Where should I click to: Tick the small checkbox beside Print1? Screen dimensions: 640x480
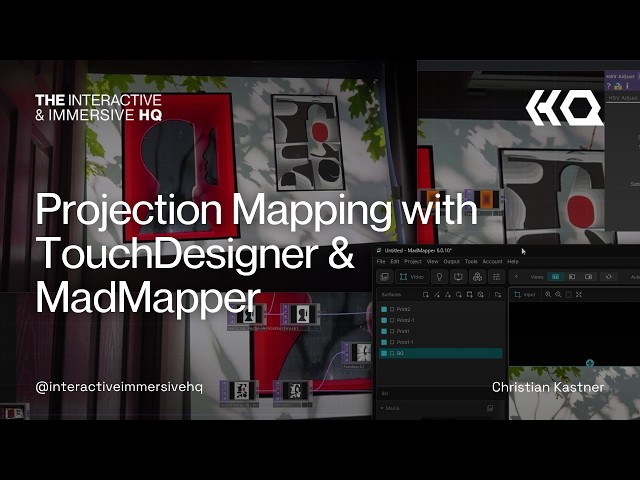click(x=392, y=331)
